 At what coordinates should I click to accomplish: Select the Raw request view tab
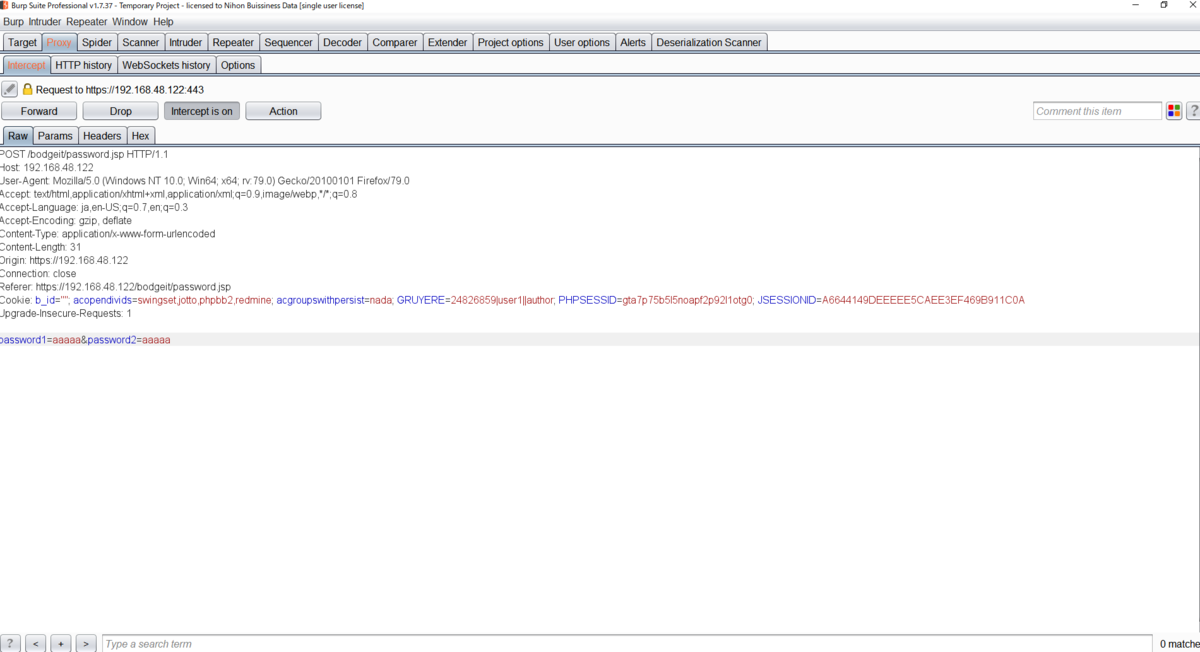18,136
